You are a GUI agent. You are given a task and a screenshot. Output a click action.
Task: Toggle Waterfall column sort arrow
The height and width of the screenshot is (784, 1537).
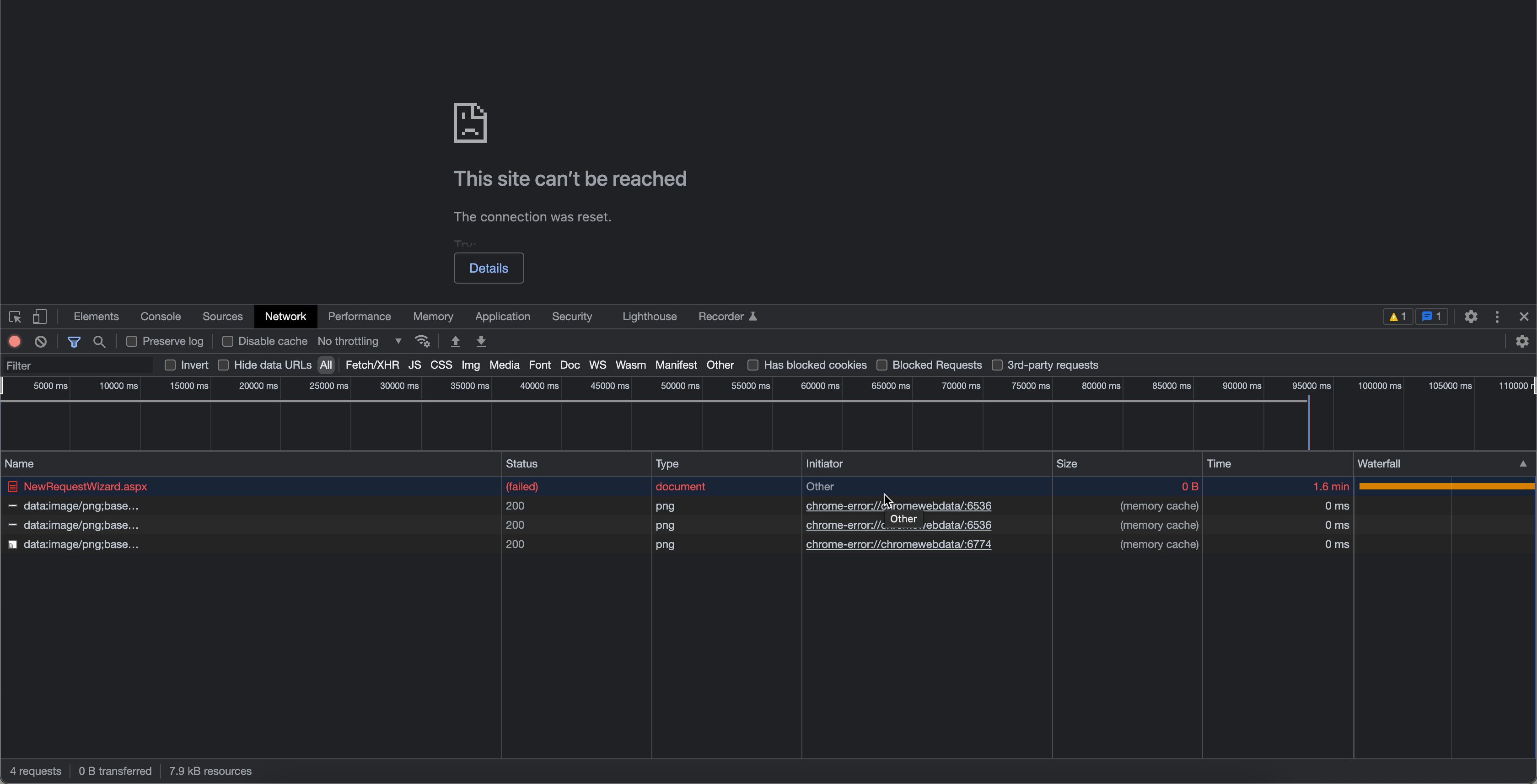point(1523,464)
